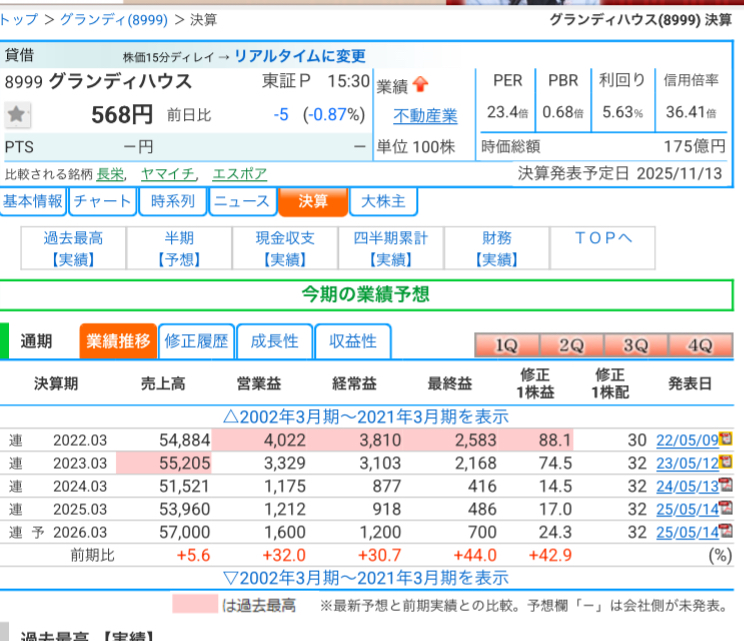Open the 大株主 tab
Screen dimensions: 744x641
(x=383, y=201)
